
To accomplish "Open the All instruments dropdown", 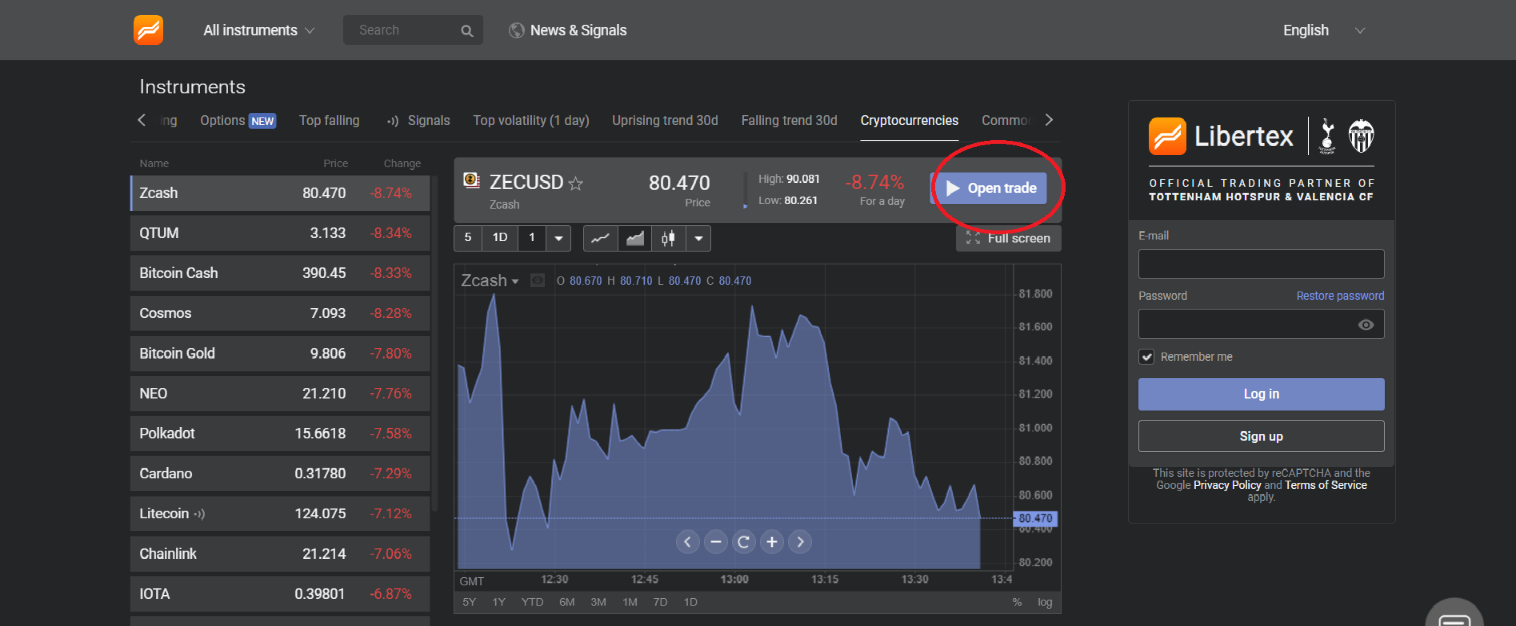I will (258, 30).
